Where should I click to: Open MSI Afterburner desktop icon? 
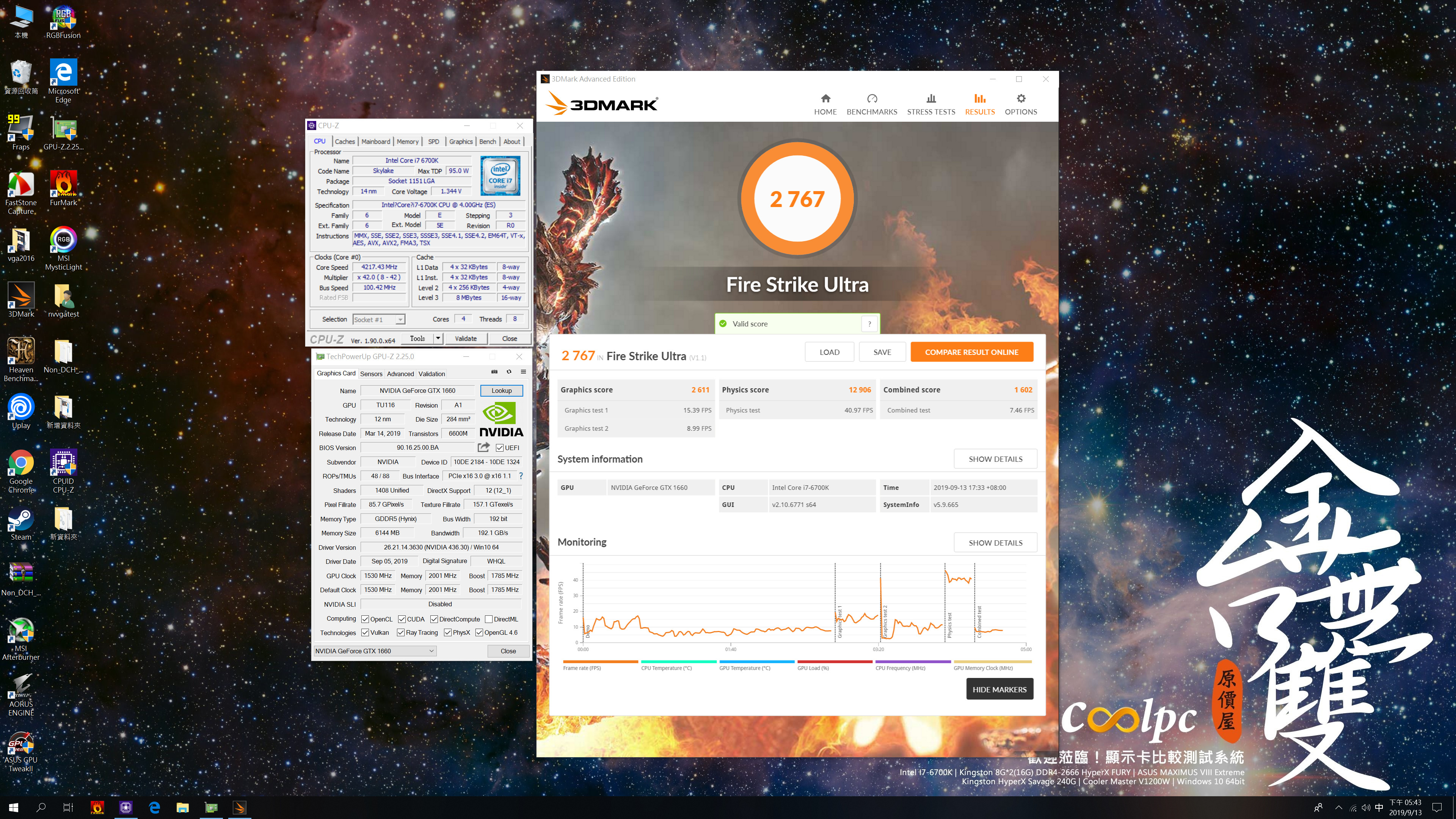click(21, 639)
